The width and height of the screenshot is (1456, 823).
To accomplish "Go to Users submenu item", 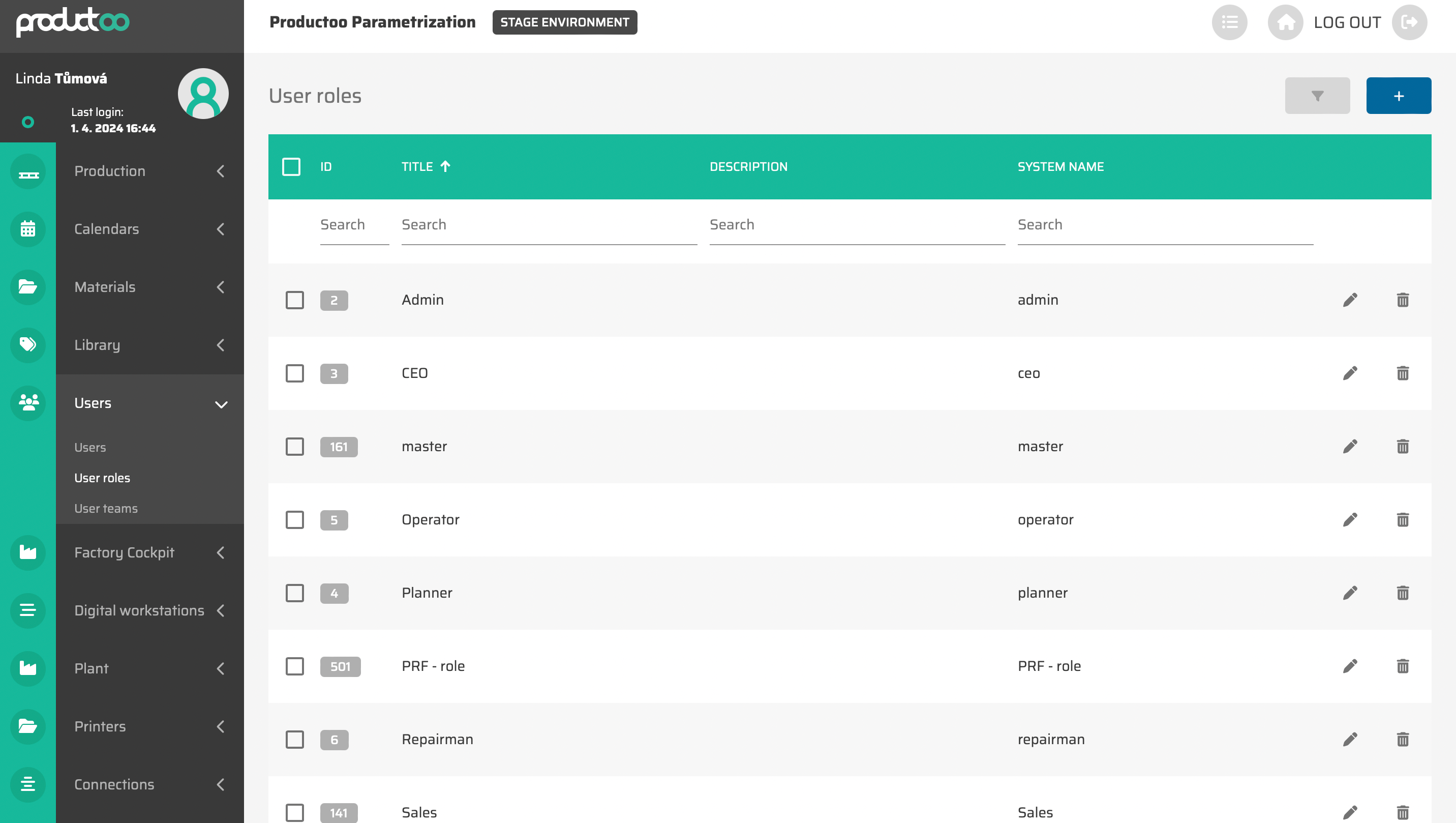I will 90,447.
